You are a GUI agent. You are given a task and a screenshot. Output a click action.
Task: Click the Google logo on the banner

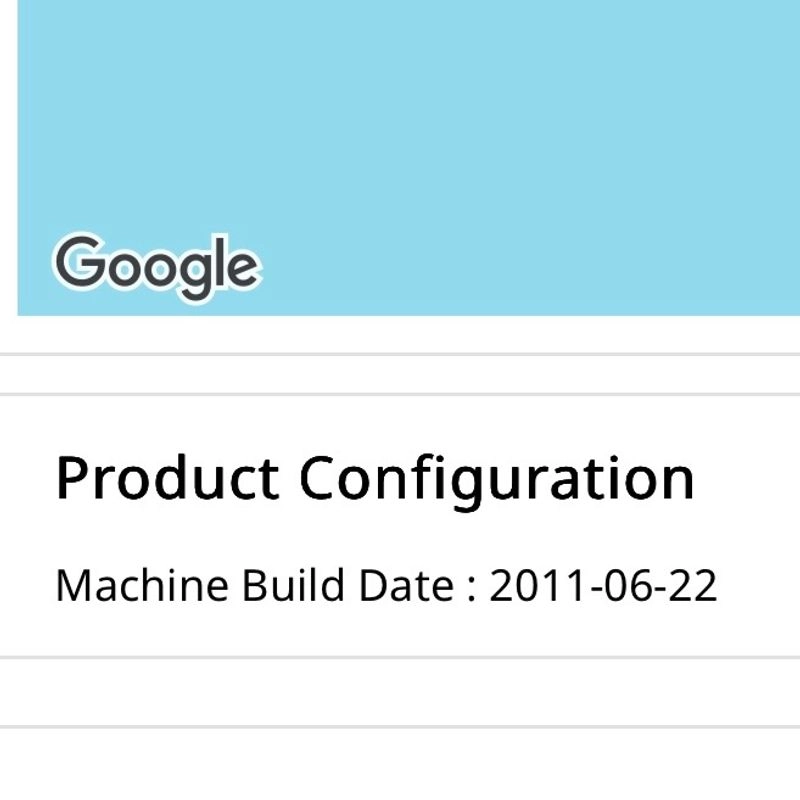coord(157,267)
